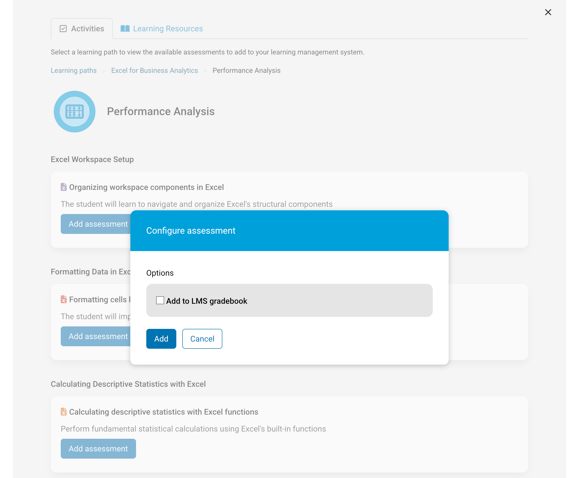The width and height of the screenshot is (577, 478).
Task: Click the red document icon beside Formatting cells
Action: [x=64, y=299]
